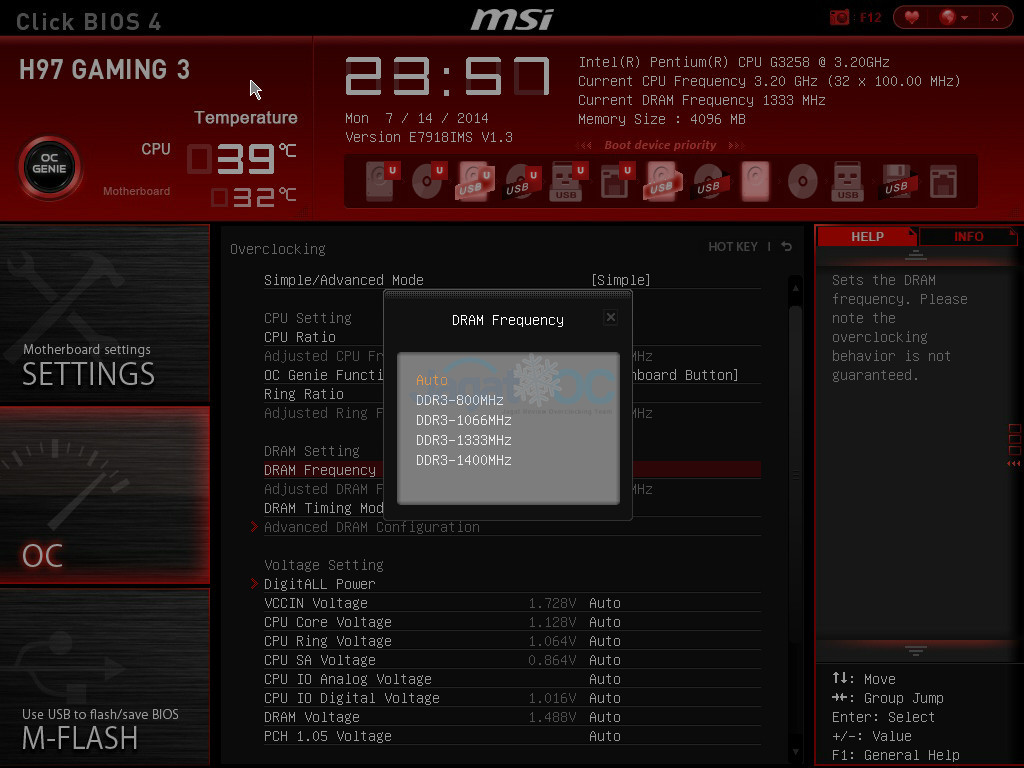Switch to the INFO tab

968,237
